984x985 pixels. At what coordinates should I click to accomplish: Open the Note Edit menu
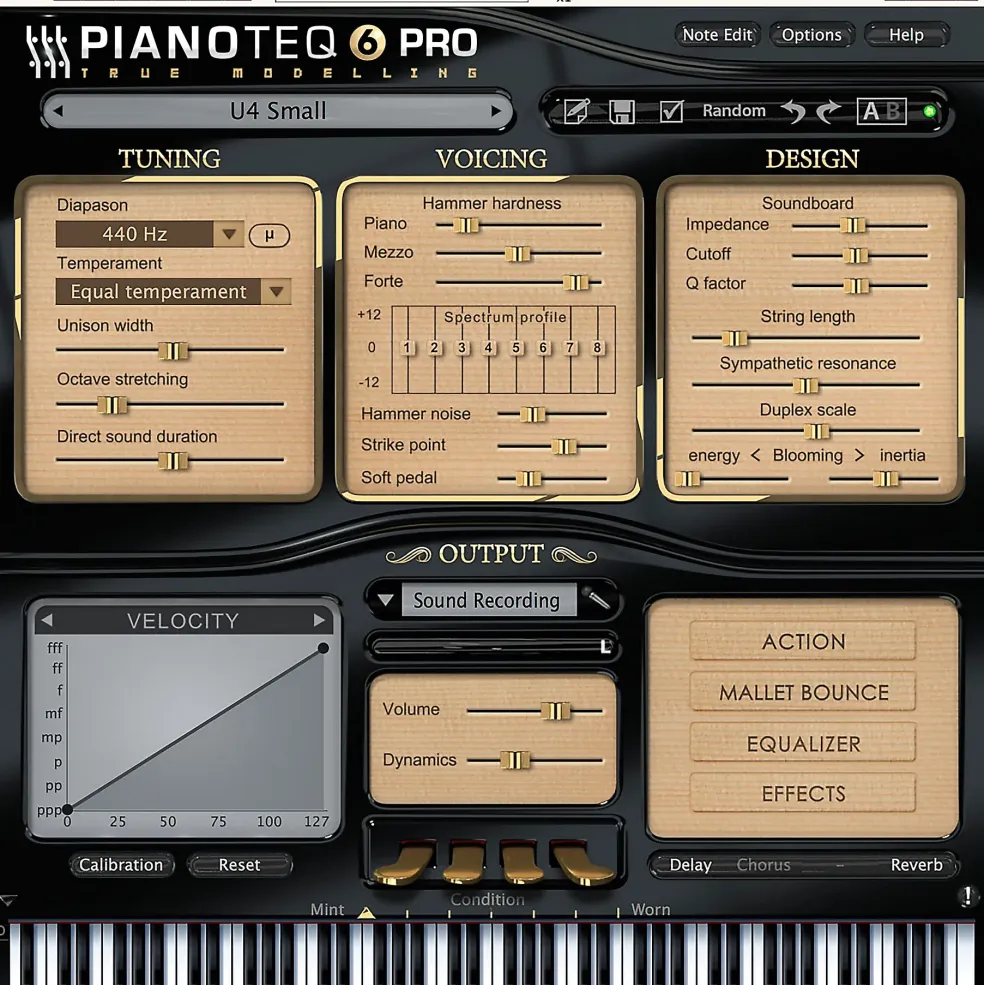pos(718,35)
